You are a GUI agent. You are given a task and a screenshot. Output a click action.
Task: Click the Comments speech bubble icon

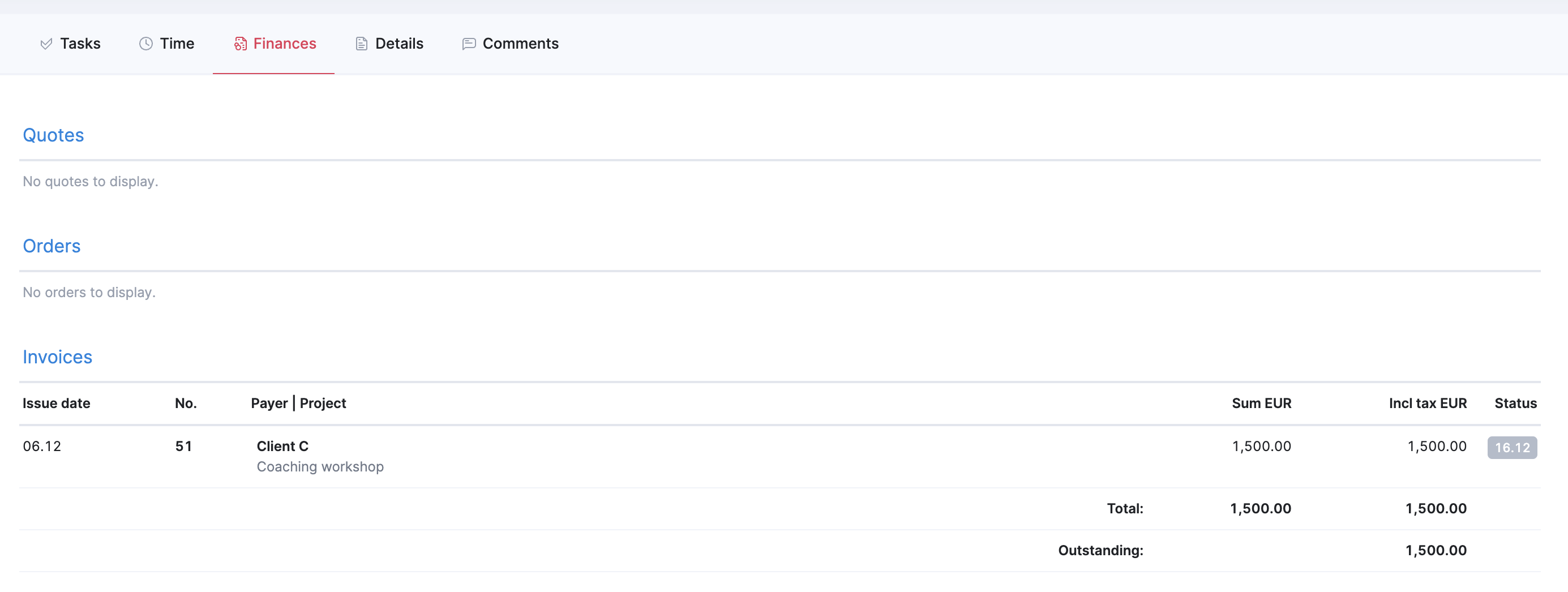[469, 44]
